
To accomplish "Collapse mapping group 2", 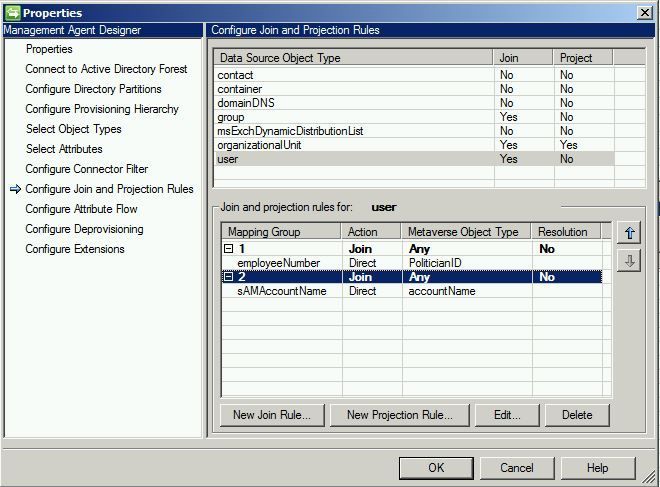I will point(228,277).
